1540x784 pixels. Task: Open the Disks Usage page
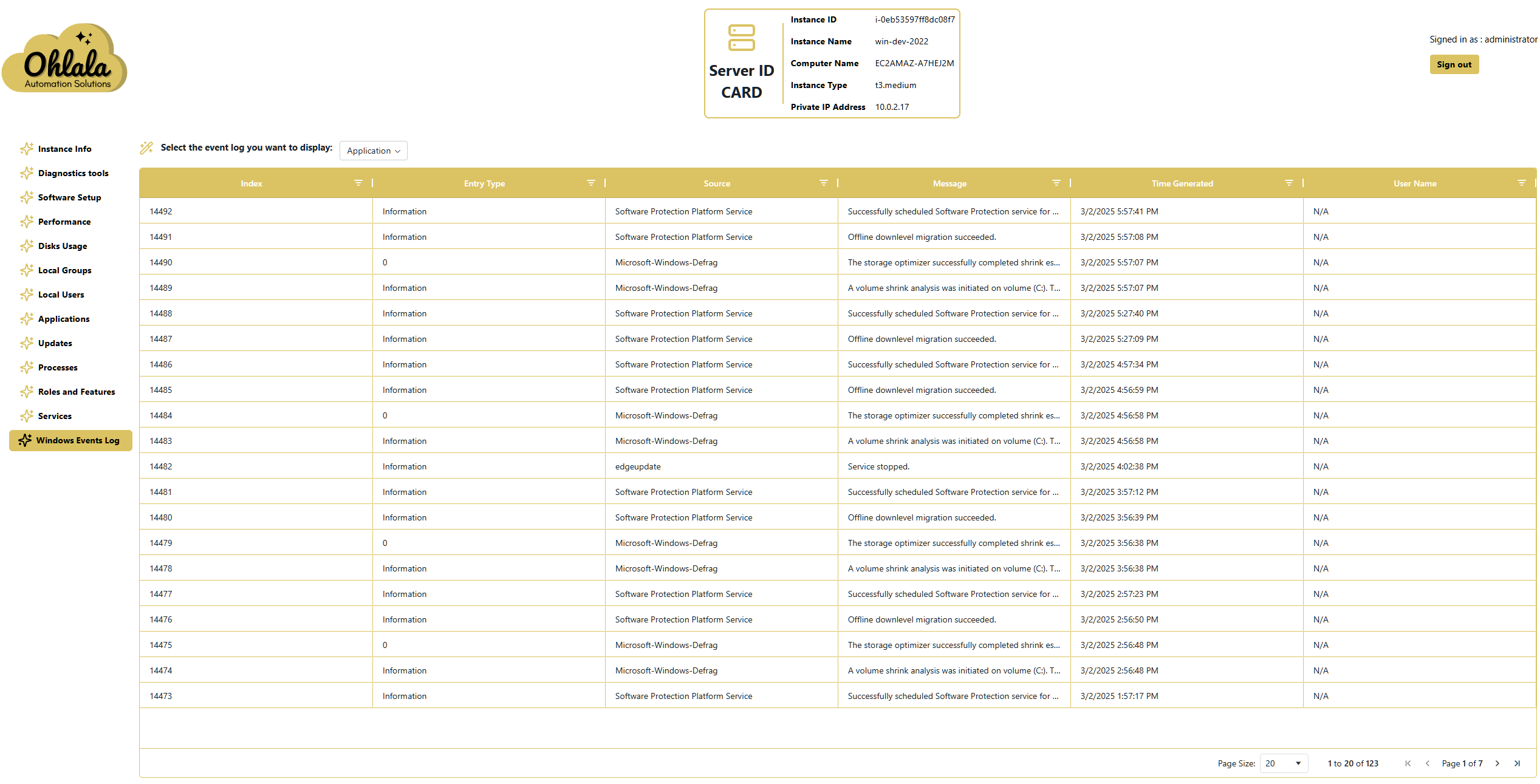click(x=63, y=246)
